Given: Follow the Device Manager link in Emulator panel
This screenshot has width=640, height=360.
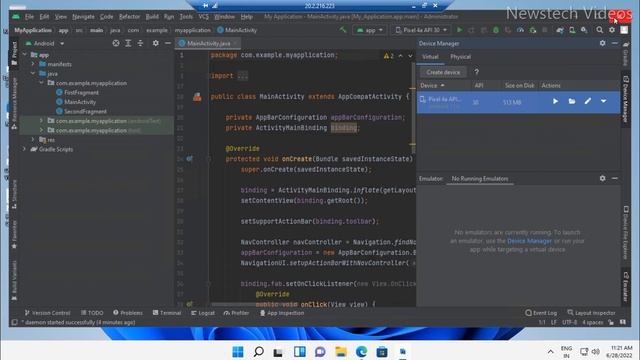Looking at the screenshot, I should pos(529,241).
